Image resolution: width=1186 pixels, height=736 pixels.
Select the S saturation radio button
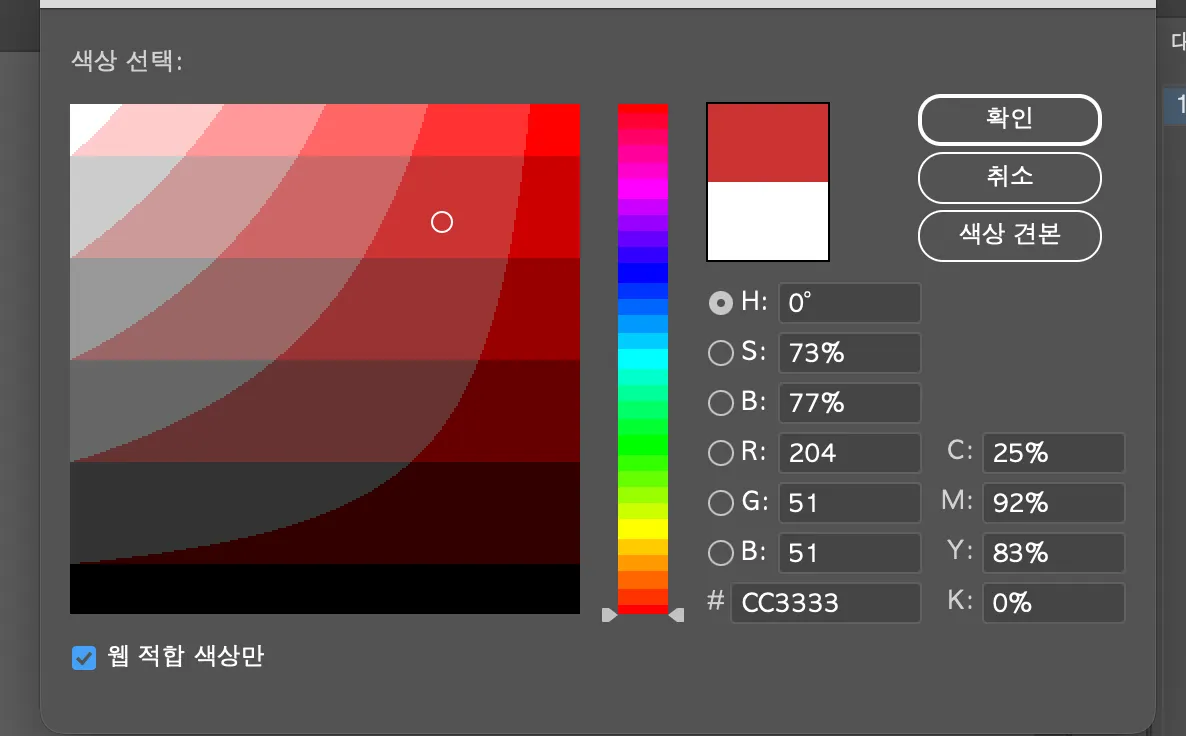pyautogui.click(x=720, y=353)
